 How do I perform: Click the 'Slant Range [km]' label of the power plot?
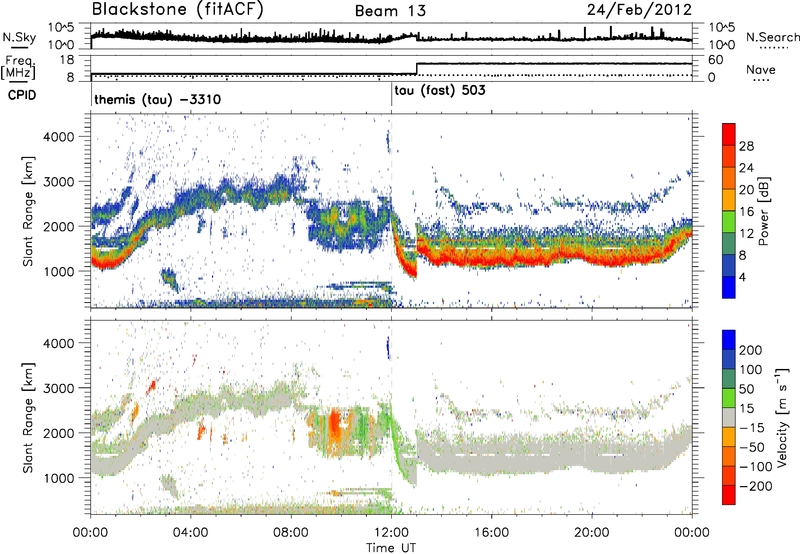pyautogui.click(x=28, y=211)
